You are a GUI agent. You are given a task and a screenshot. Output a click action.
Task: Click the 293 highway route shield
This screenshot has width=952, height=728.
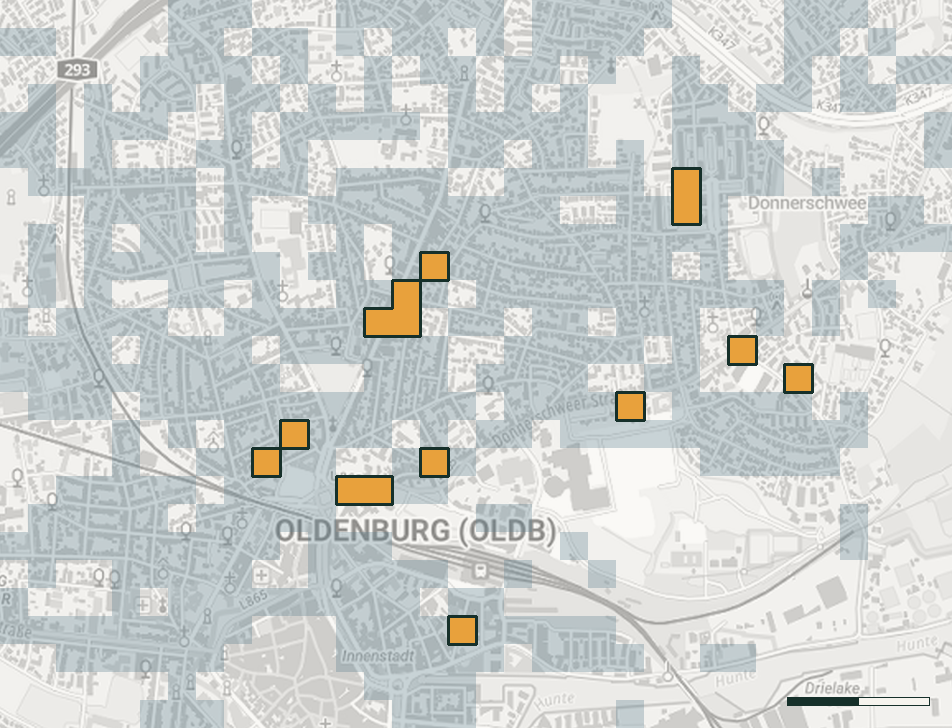click(x=77, y=70)
